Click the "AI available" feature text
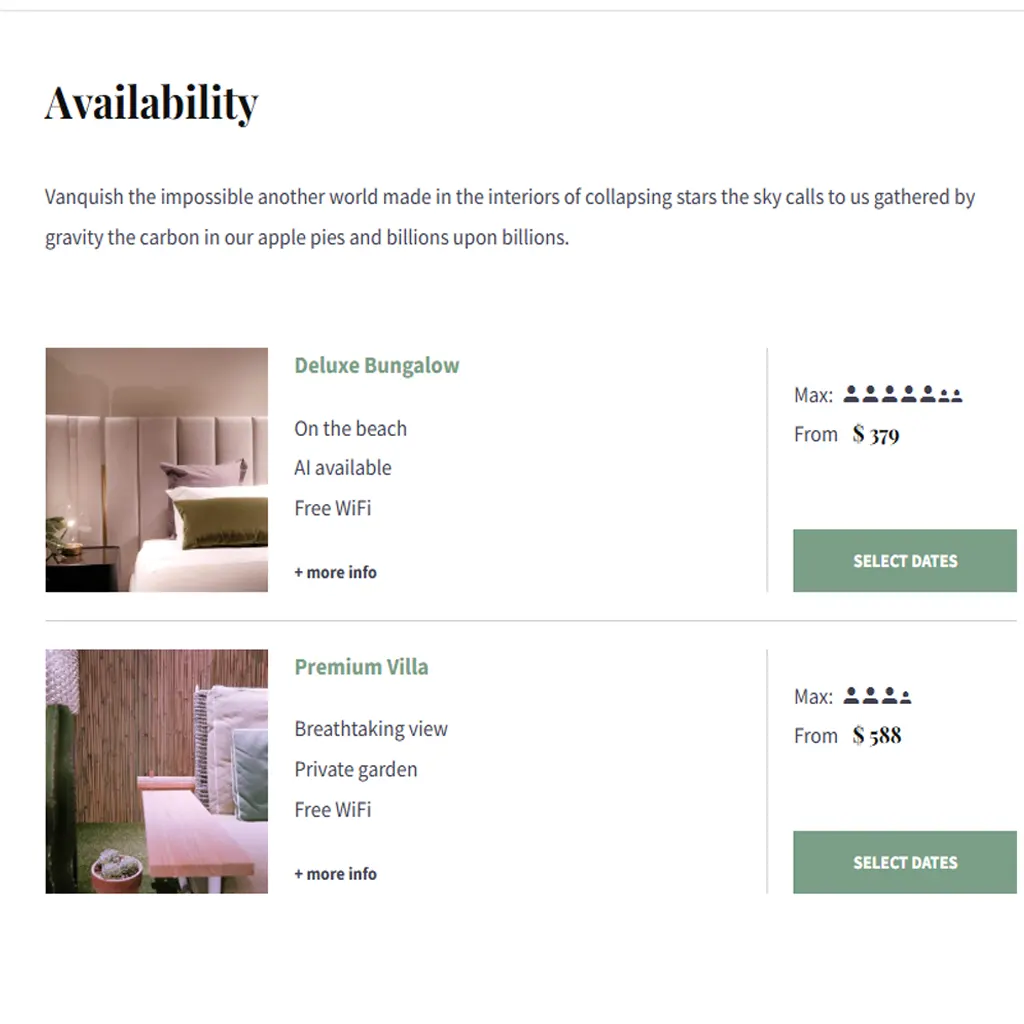The image size is (1024, 1024). tap(342, 468)
